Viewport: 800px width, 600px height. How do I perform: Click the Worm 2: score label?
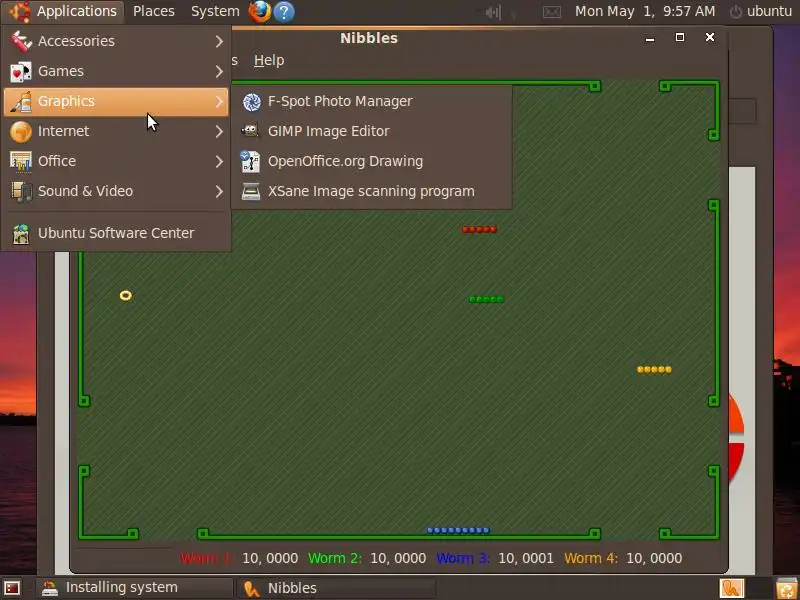[x=335, y=558]
